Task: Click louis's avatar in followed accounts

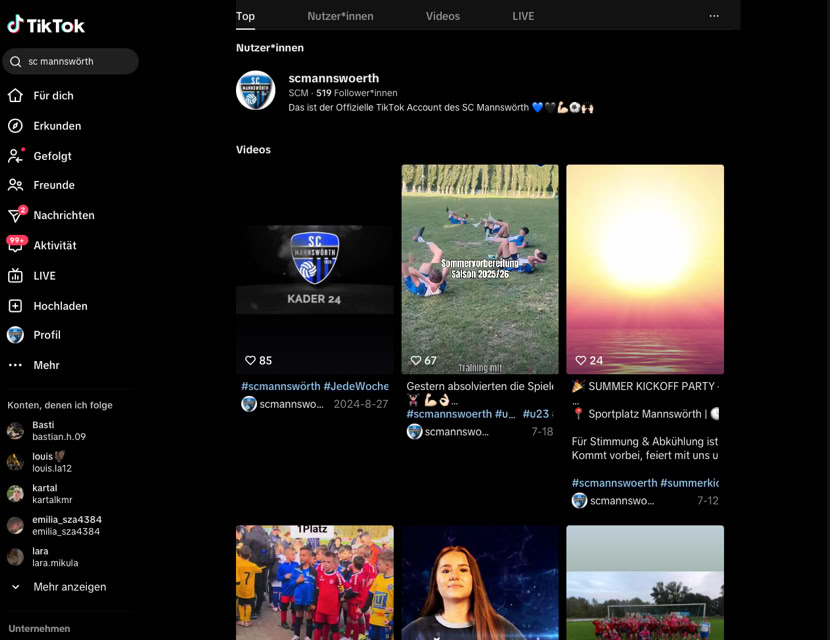Action: [15, 462]
